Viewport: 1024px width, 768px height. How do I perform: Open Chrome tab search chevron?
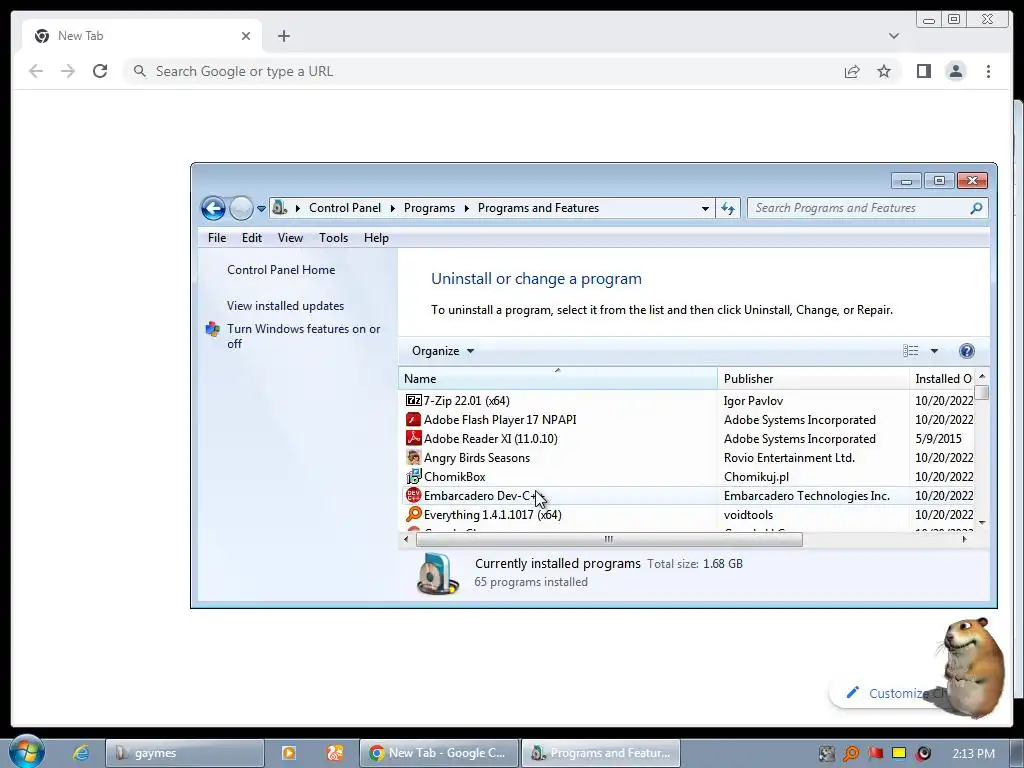(x=893, y=36)
